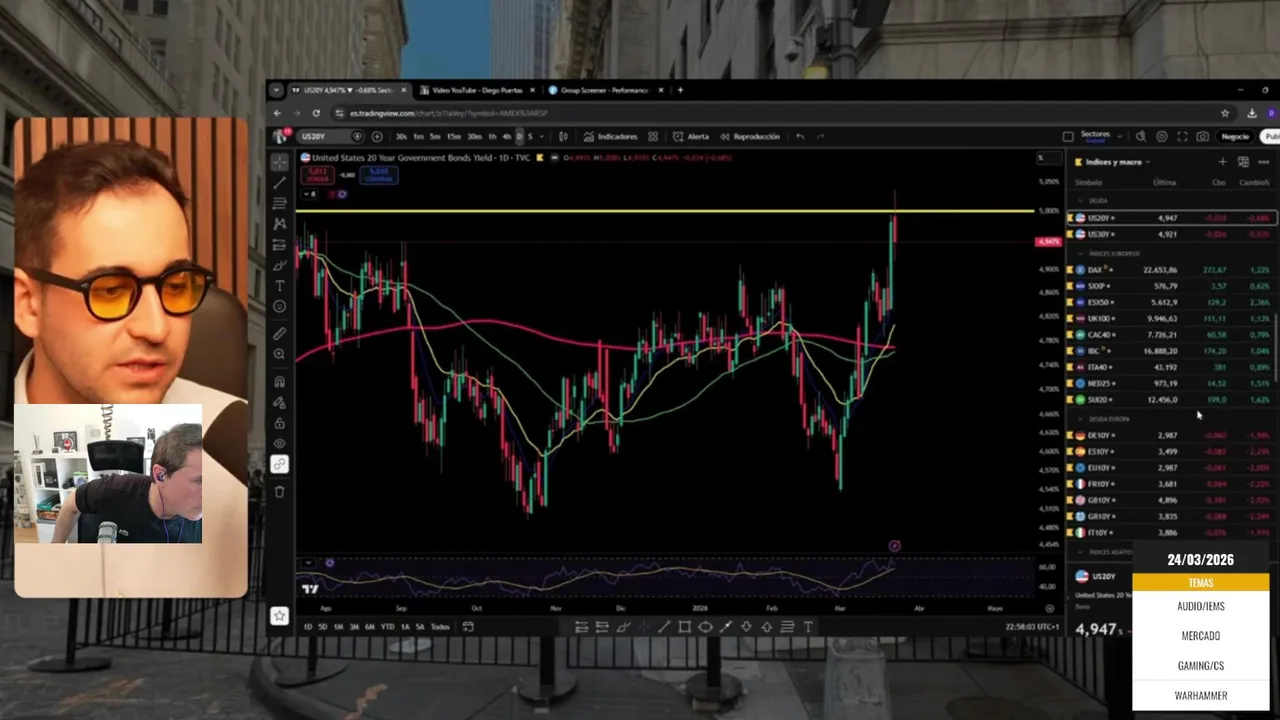Image resolution: width=1280 pixels, height=720 pixels.
Task: Select the UK100 watchlist row
Action: click(x=1173, y=318)
